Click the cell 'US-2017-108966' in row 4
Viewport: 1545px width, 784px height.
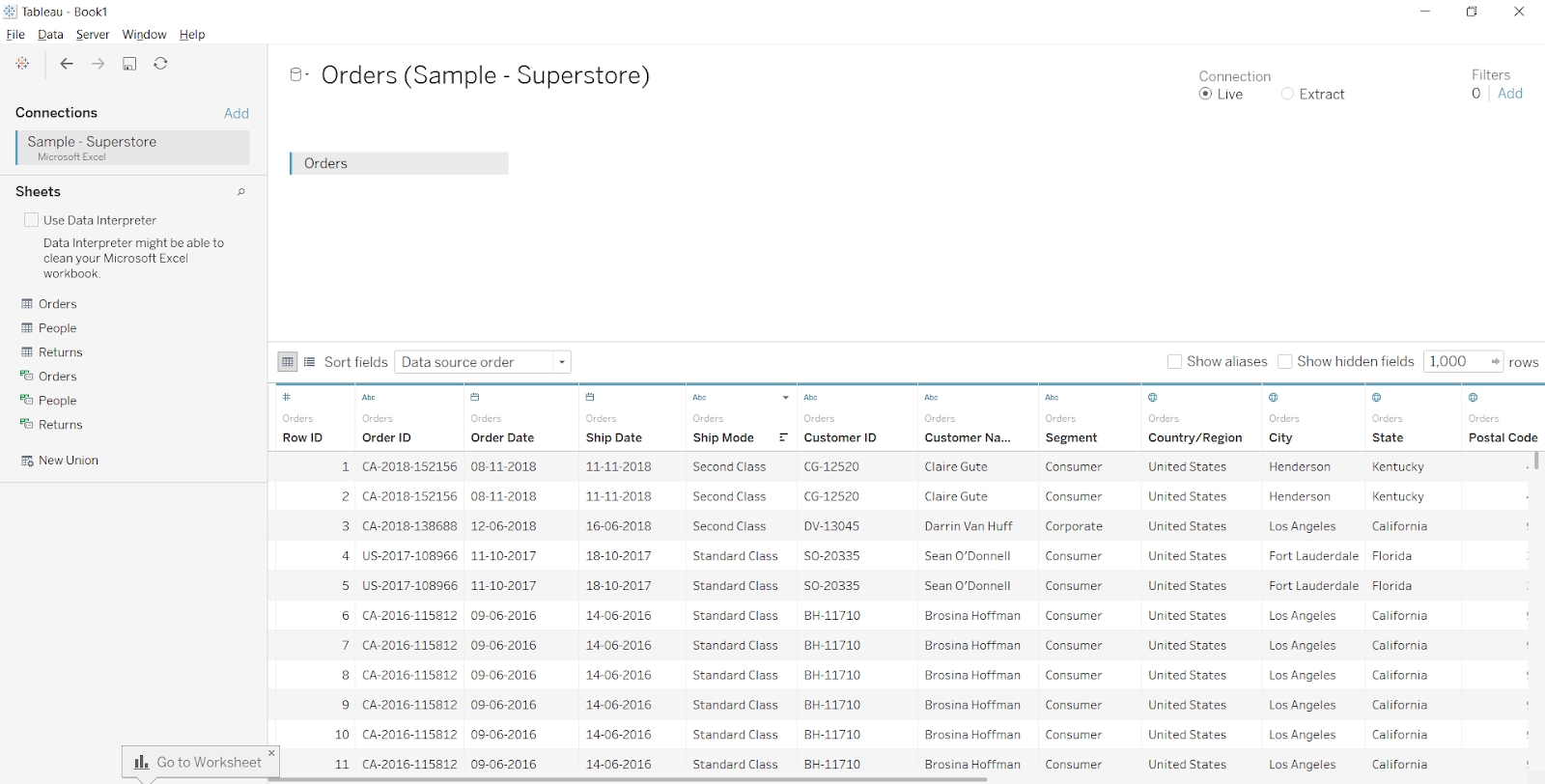point(409,556)
